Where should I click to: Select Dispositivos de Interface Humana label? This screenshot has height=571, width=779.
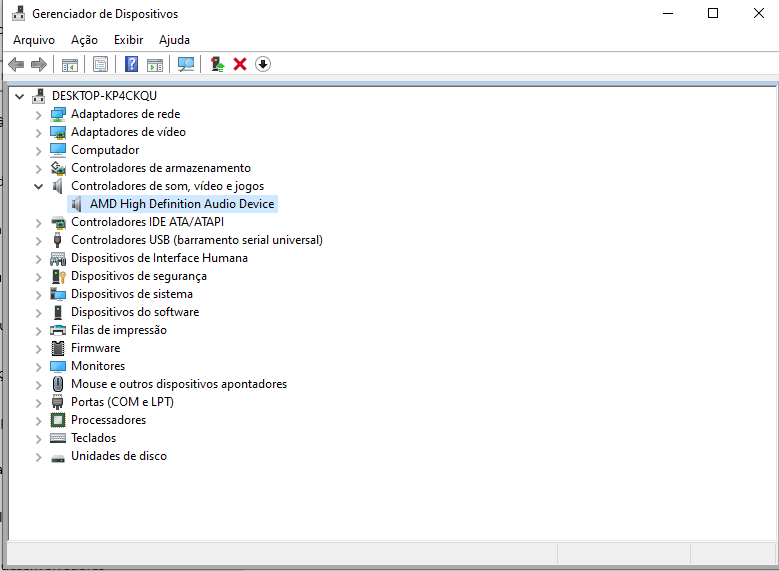[159, 258]
